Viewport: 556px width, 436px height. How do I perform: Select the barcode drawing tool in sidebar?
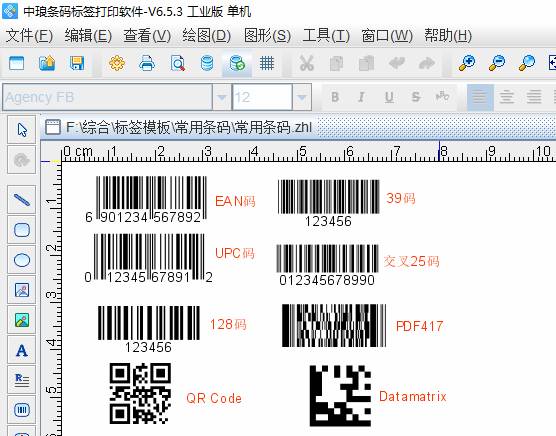[22, 410]
